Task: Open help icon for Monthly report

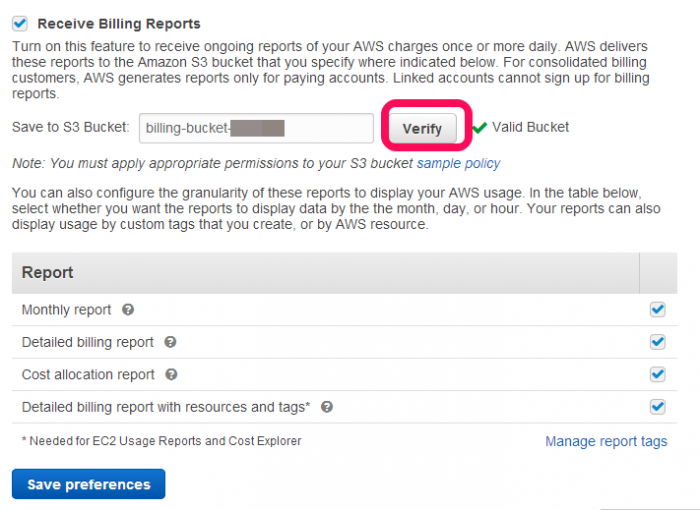Action: point(128,309)
